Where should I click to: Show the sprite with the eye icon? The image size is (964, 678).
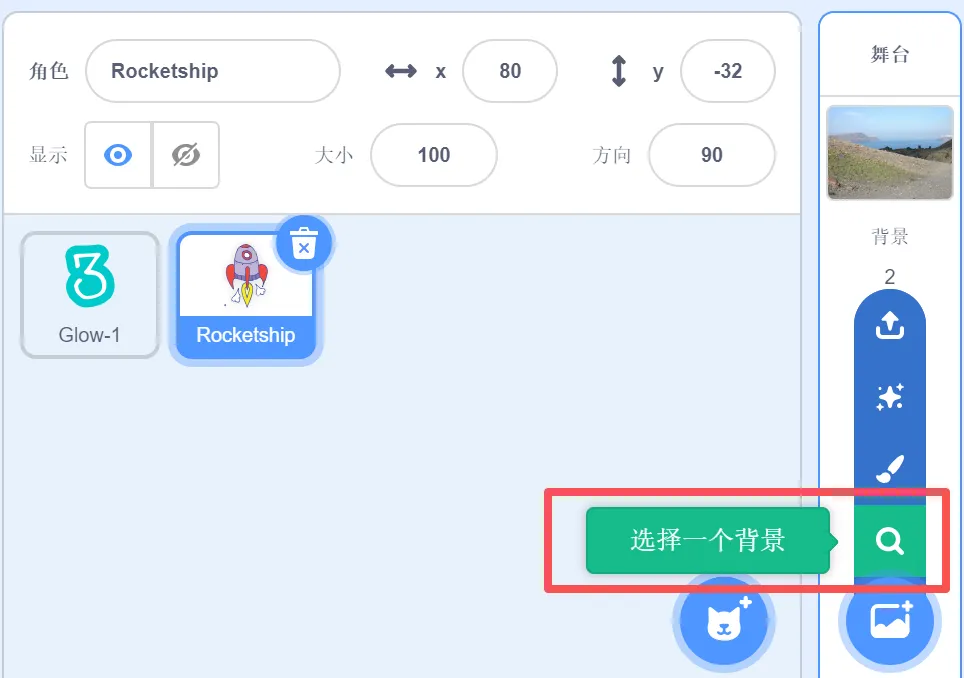click(x=118, y=155)
